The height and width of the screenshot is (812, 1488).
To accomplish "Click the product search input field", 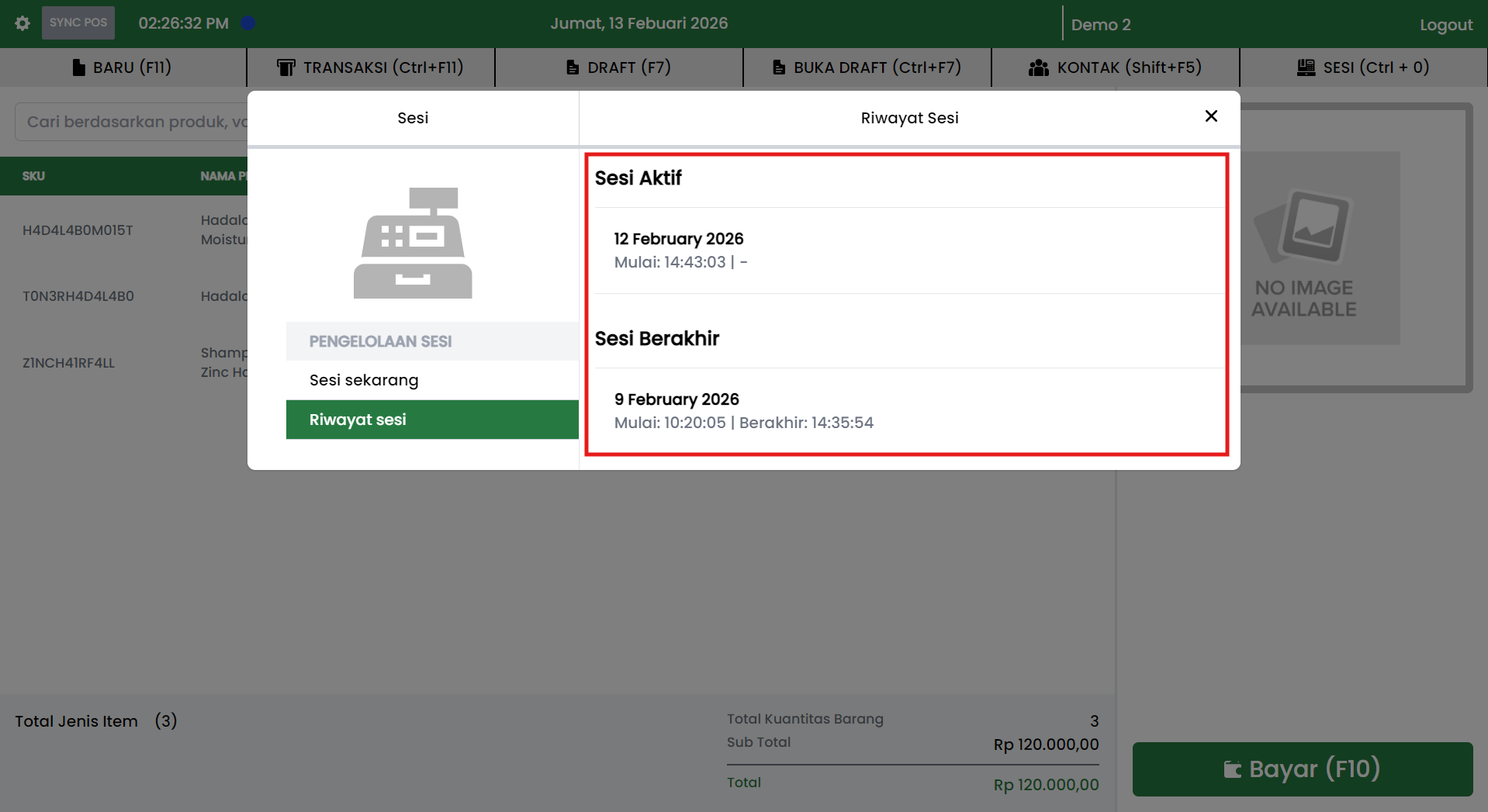I will coord(132,122).
